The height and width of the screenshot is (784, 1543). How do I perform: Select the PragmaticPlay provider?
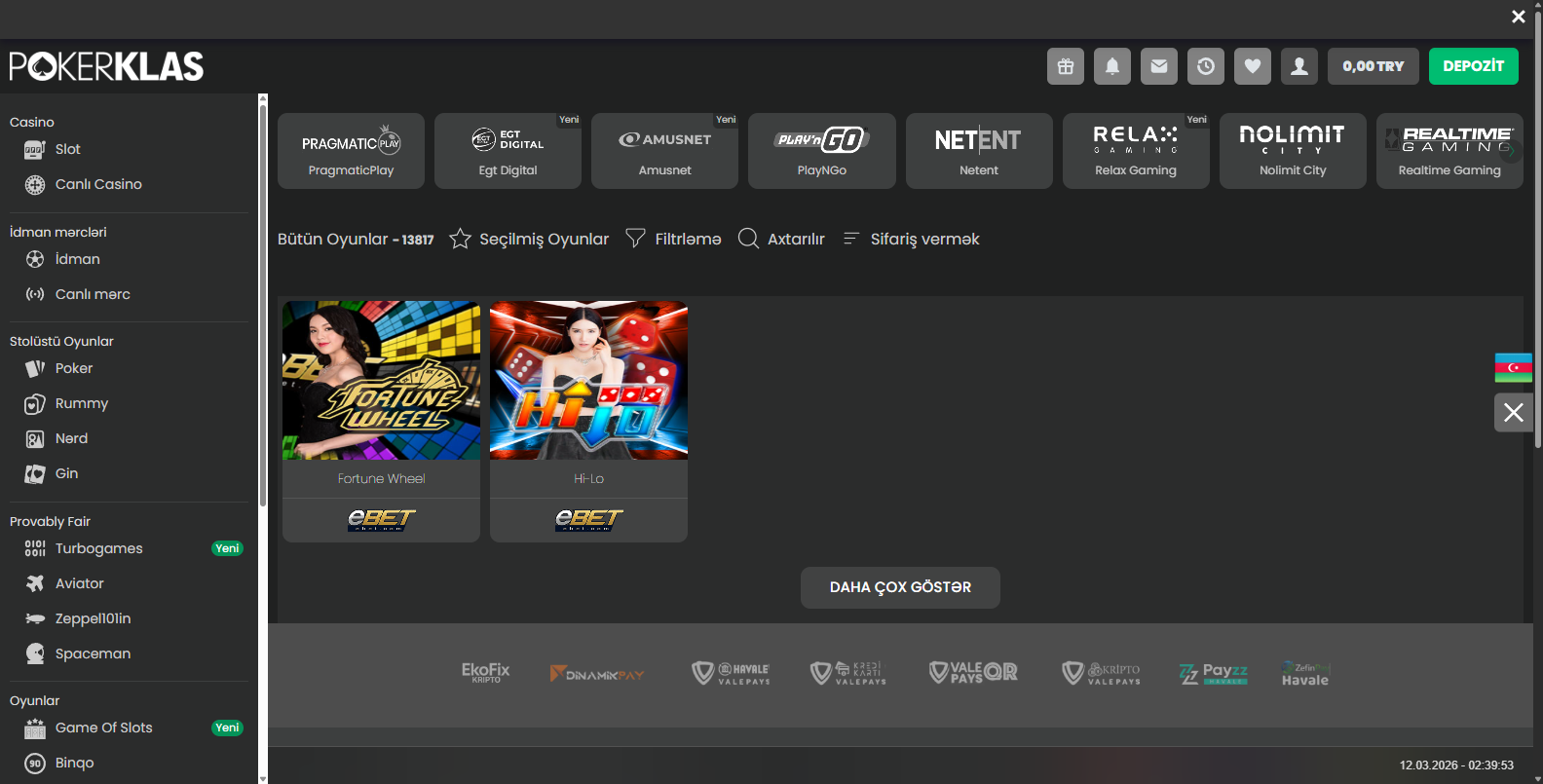[x=351, y=151]
